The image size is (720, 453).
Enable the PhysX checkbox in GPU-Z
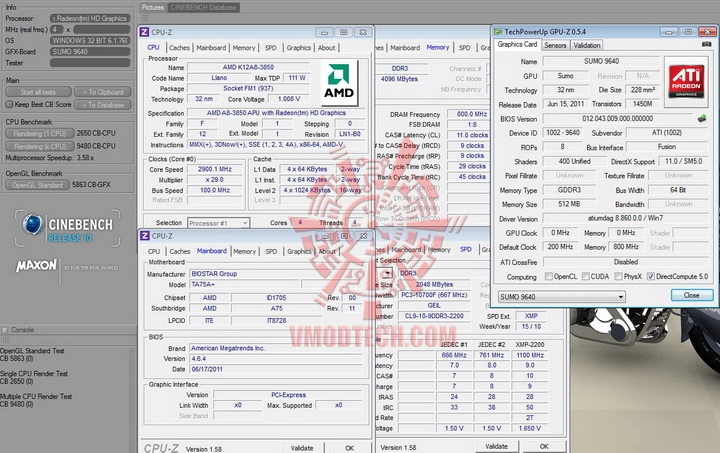618,276
